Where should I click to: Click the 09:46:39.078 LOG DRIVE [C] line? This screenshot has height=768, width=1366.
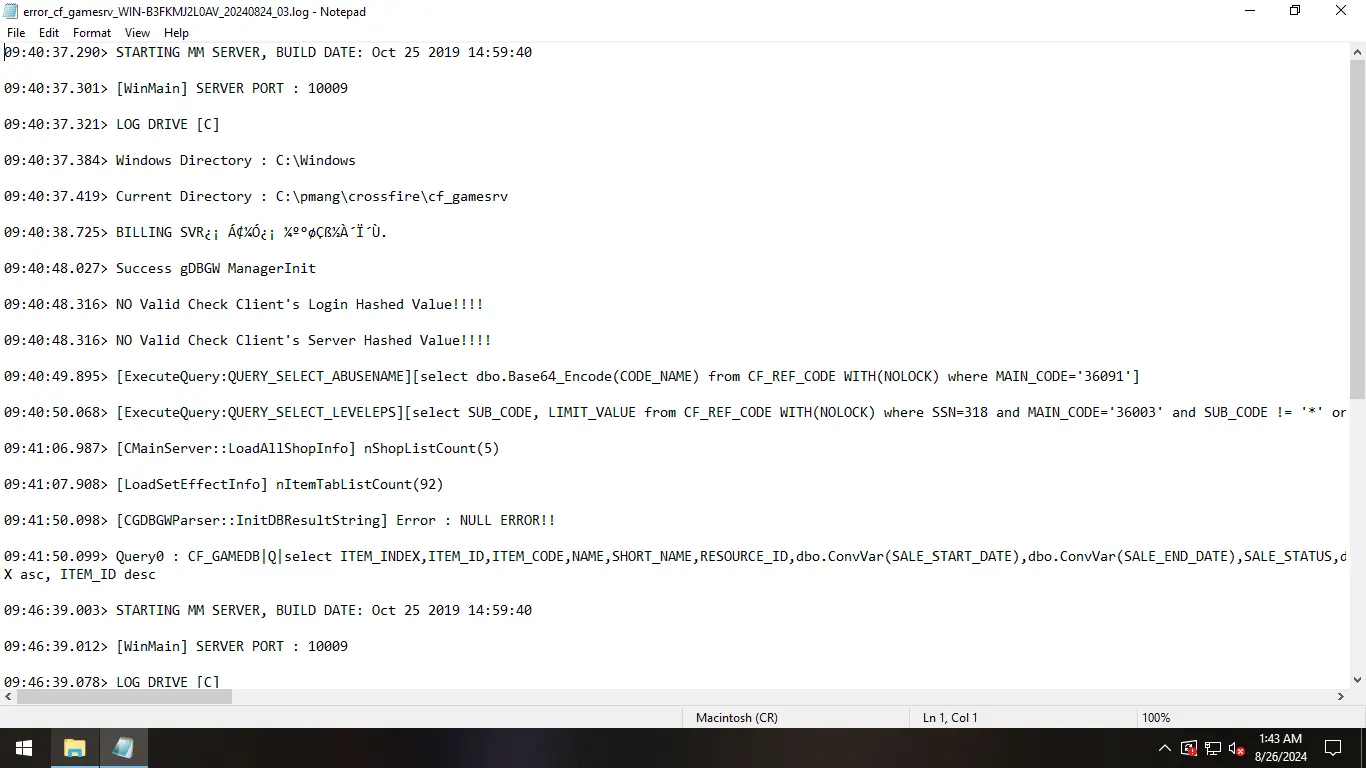pyautogui.click(x=112, y=681)
